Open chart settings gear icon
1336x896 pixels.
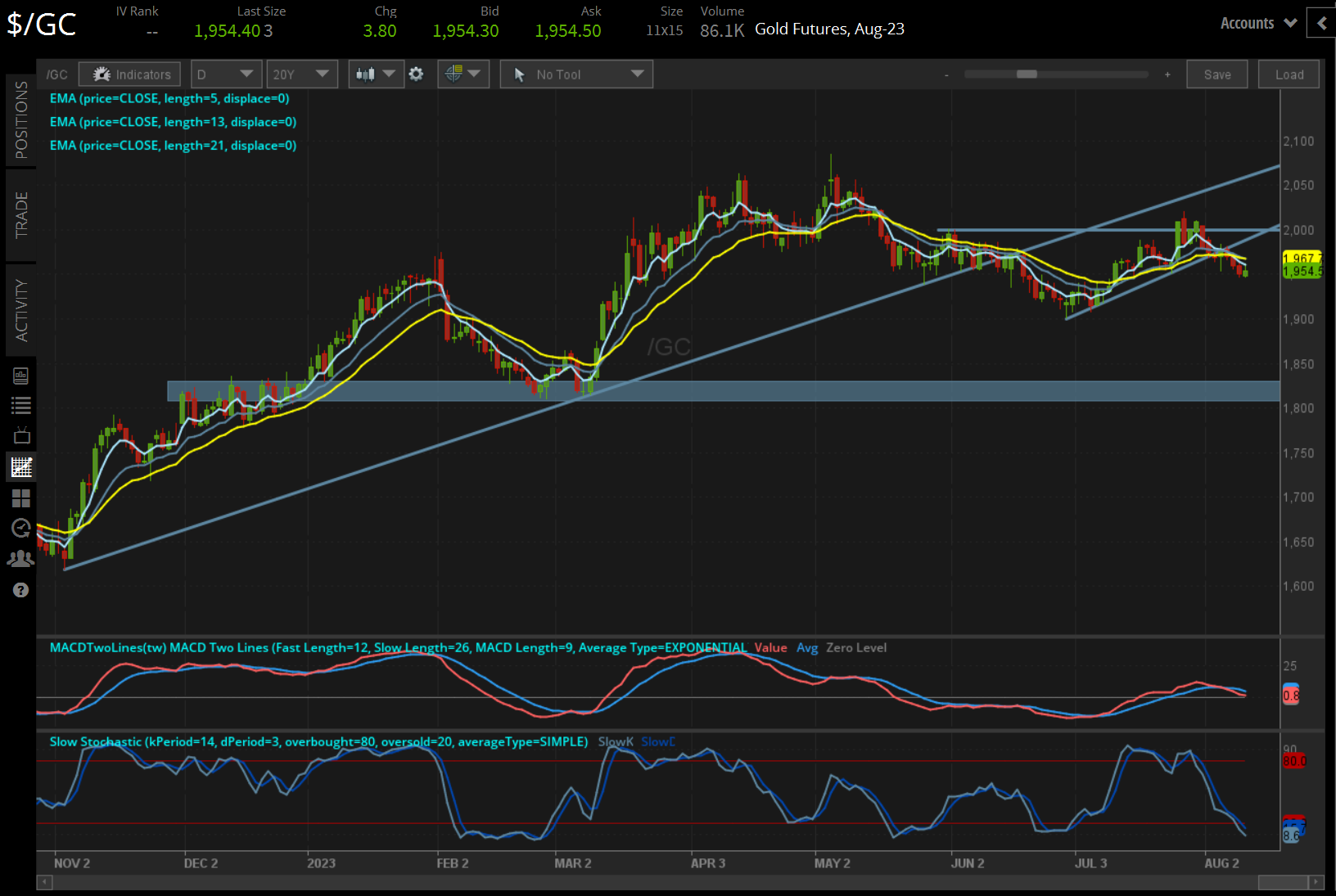pyautogui.click(x=416, y=74)
